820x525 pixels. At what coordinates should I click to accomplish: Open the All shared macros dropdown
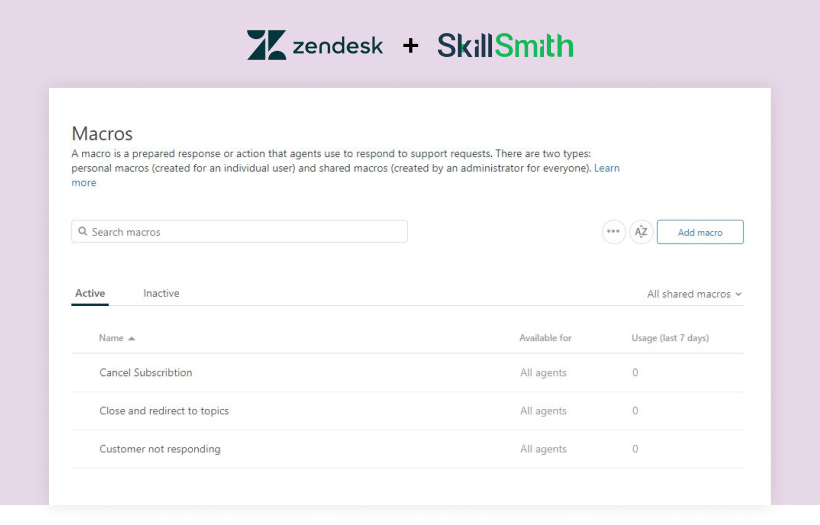[x=694, y=294]
